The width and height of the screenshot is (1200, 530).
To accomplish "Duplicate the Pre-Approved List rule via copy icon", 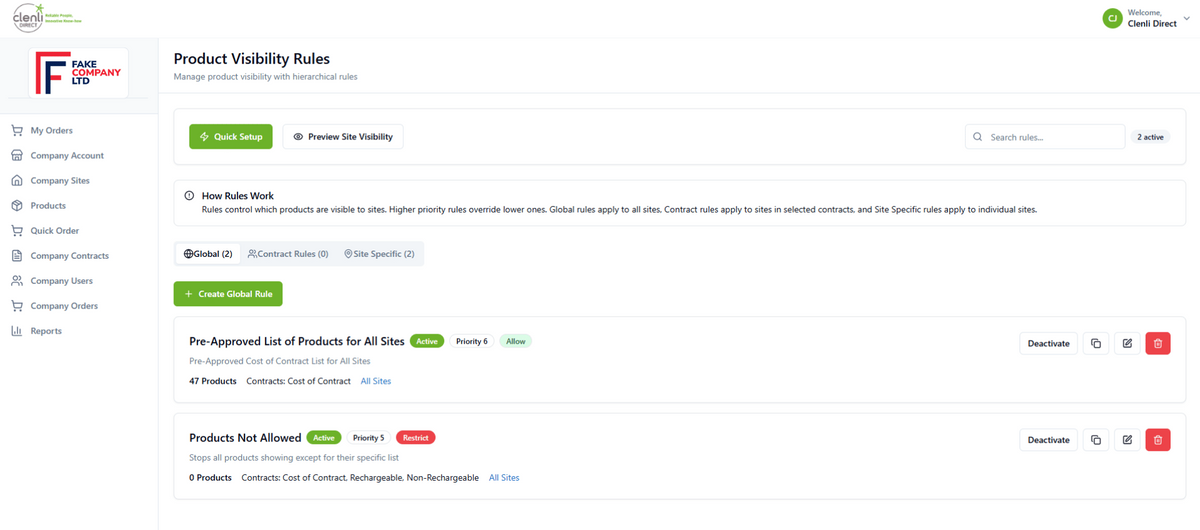I will [1096, 343].
